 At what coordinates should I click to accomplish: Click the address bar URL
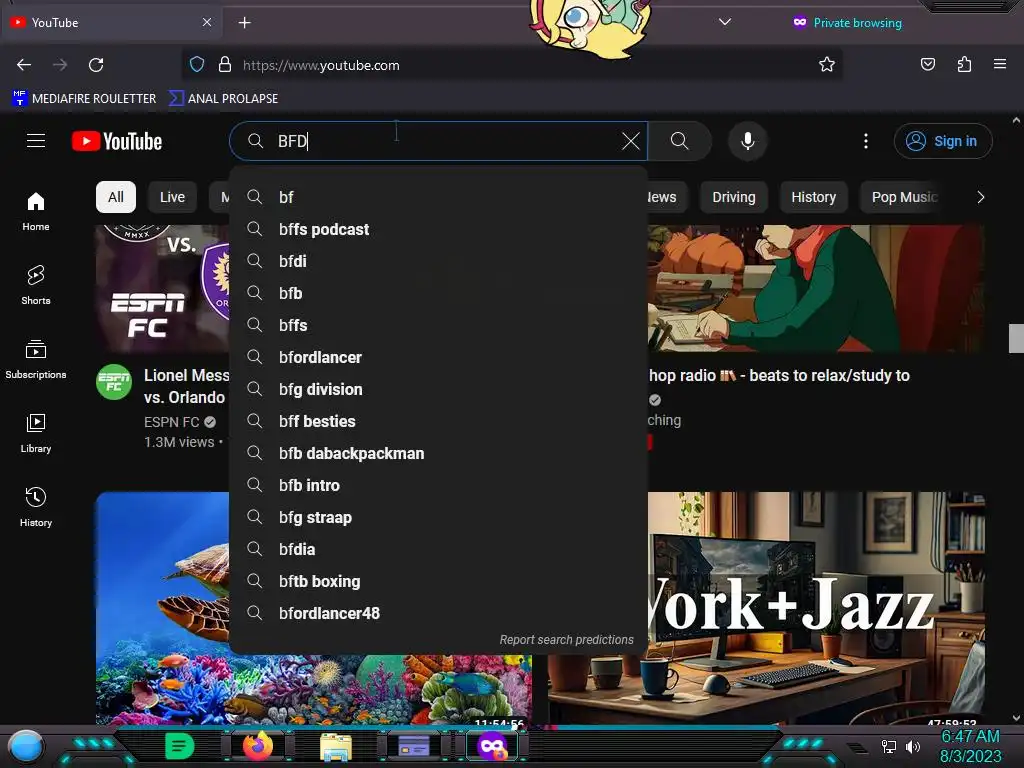pos(321,65)
